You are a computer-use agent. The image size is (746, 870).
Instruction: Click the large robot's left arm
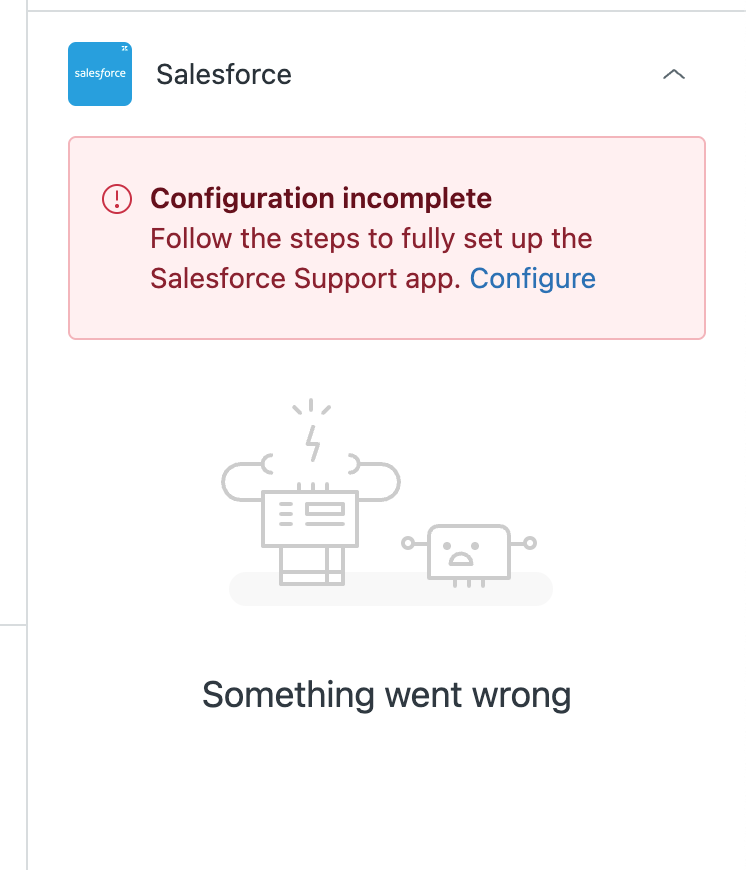[x=243, y=482]
